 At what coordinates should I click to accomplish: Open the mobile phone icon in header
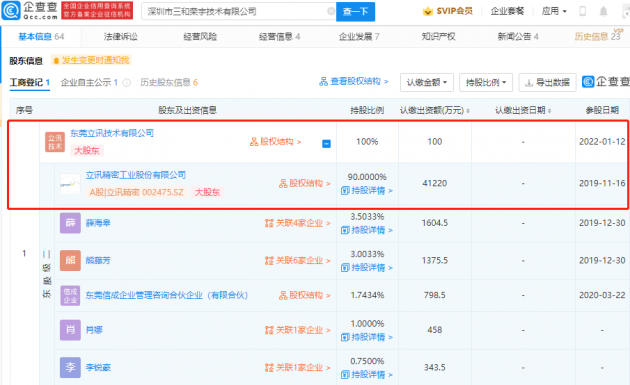coord(582,11)
